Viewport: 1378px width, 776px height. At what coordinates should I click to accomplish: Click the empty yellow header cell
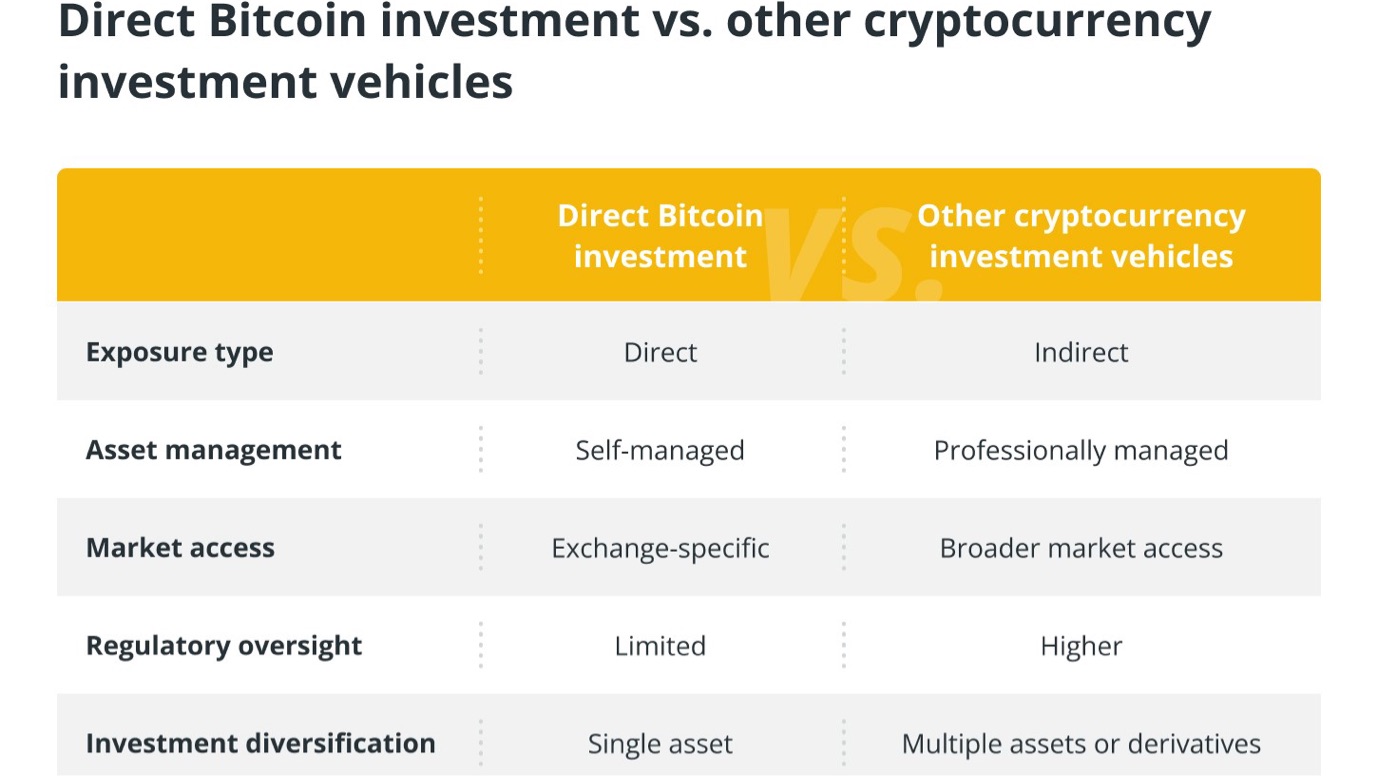point(269,235)
